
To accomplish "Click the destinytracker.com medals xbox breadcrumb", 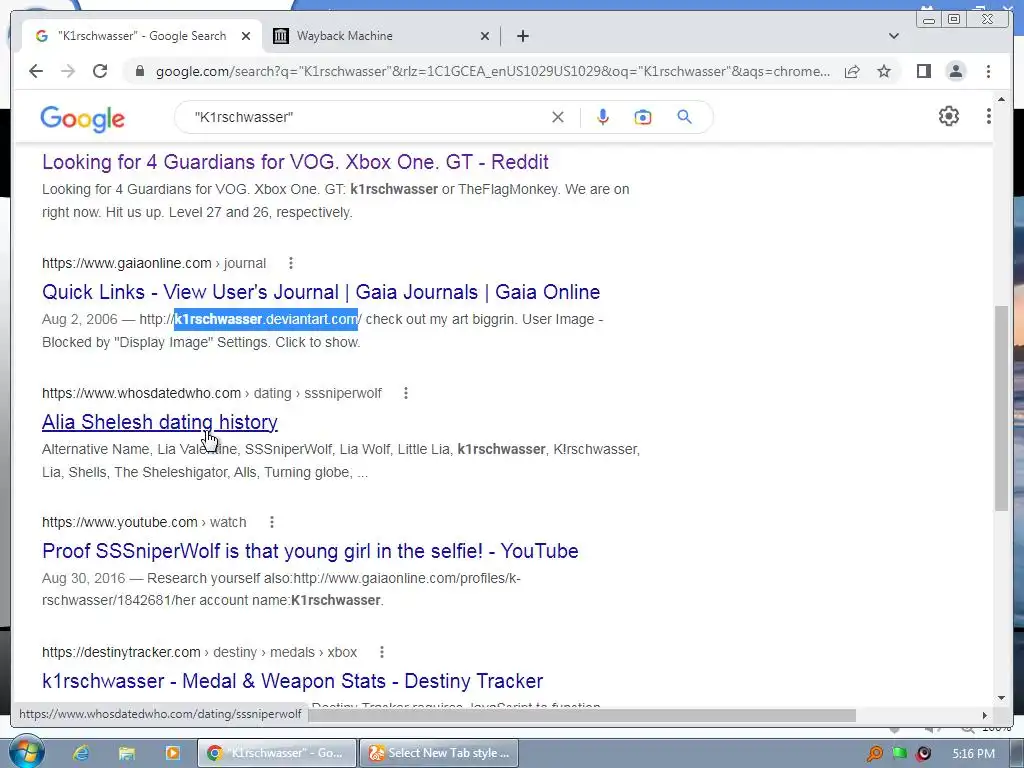I will click(x=200, y=652).
